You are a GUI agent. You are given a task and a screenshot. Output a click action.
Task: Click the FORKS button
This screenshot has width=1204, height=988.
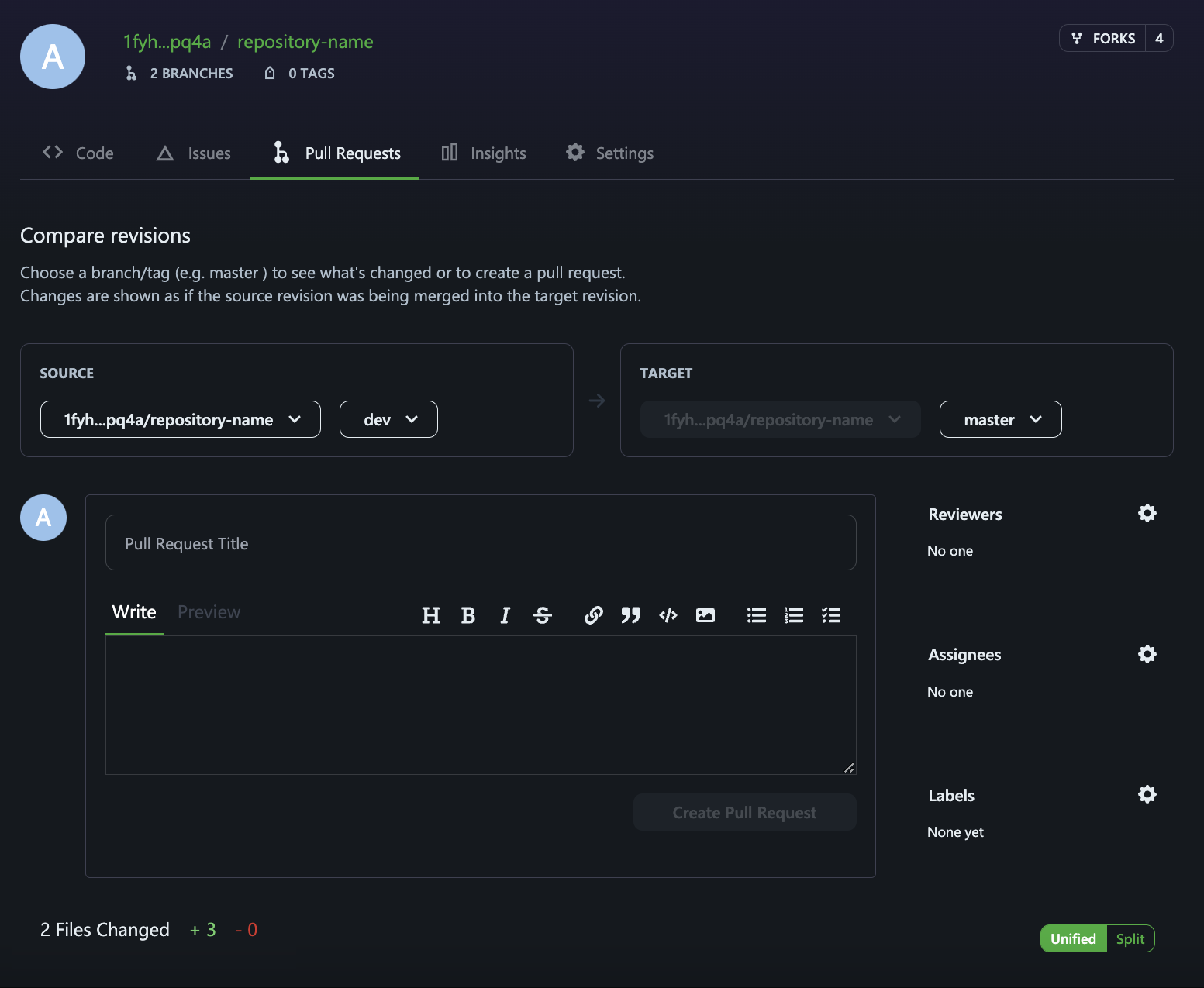tap(1103, 38)
